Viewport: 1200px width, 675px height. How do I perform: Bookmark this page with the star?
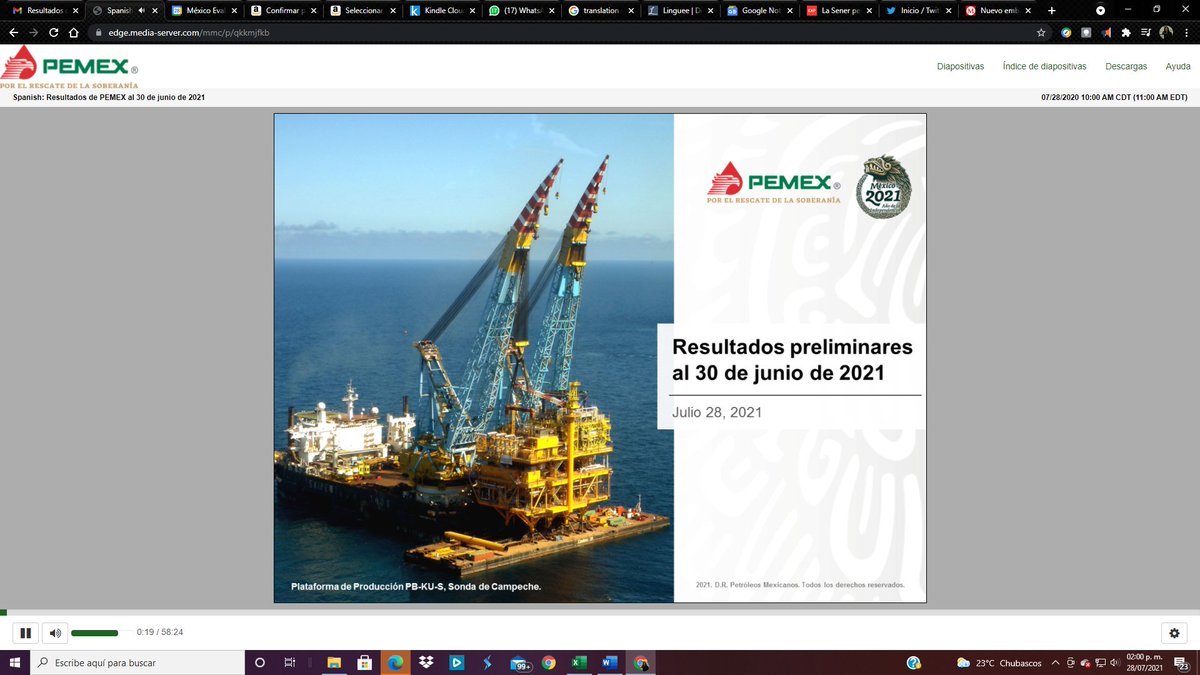pyautogui.click(x=1041, y=32)
